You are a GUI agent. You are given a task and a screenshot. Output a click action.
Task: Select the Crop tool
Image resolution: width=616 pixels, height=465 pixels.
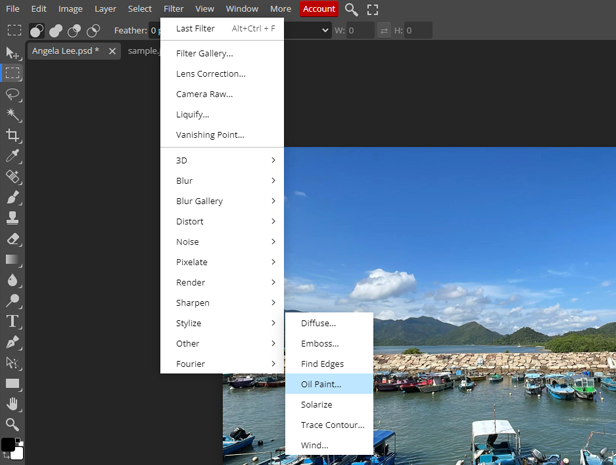pyautogui.click(x=13, y=136)
